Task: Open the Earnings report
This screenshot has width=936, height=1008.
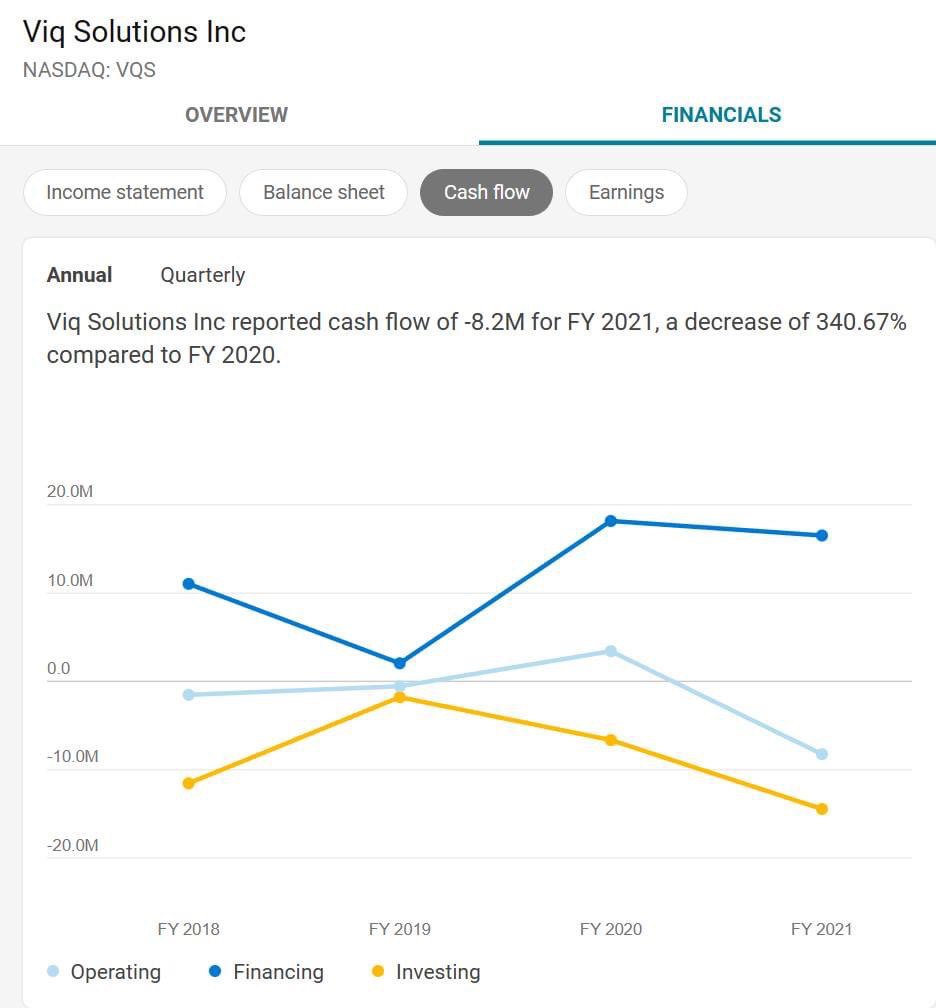Action: point(626,192)
